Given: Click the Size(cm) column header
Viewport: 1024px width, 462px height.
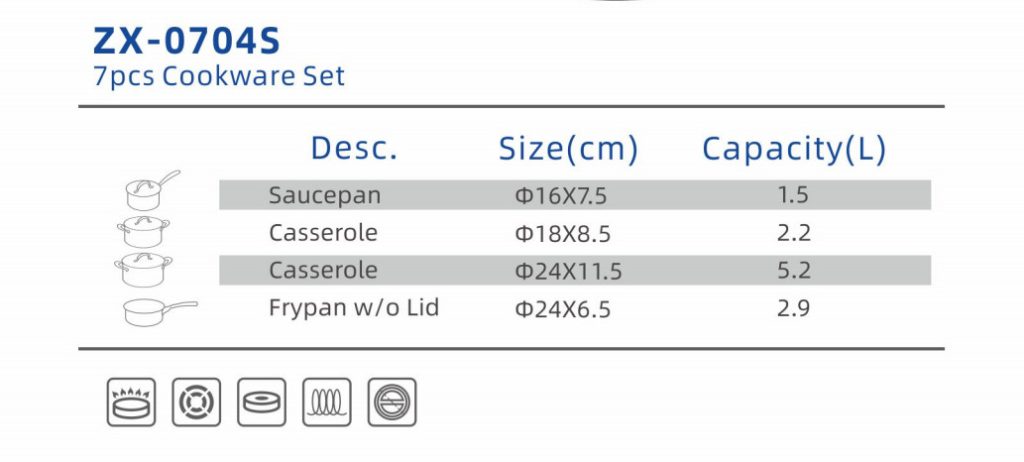Looking at the screenshot, I should (x=568, y=149).
